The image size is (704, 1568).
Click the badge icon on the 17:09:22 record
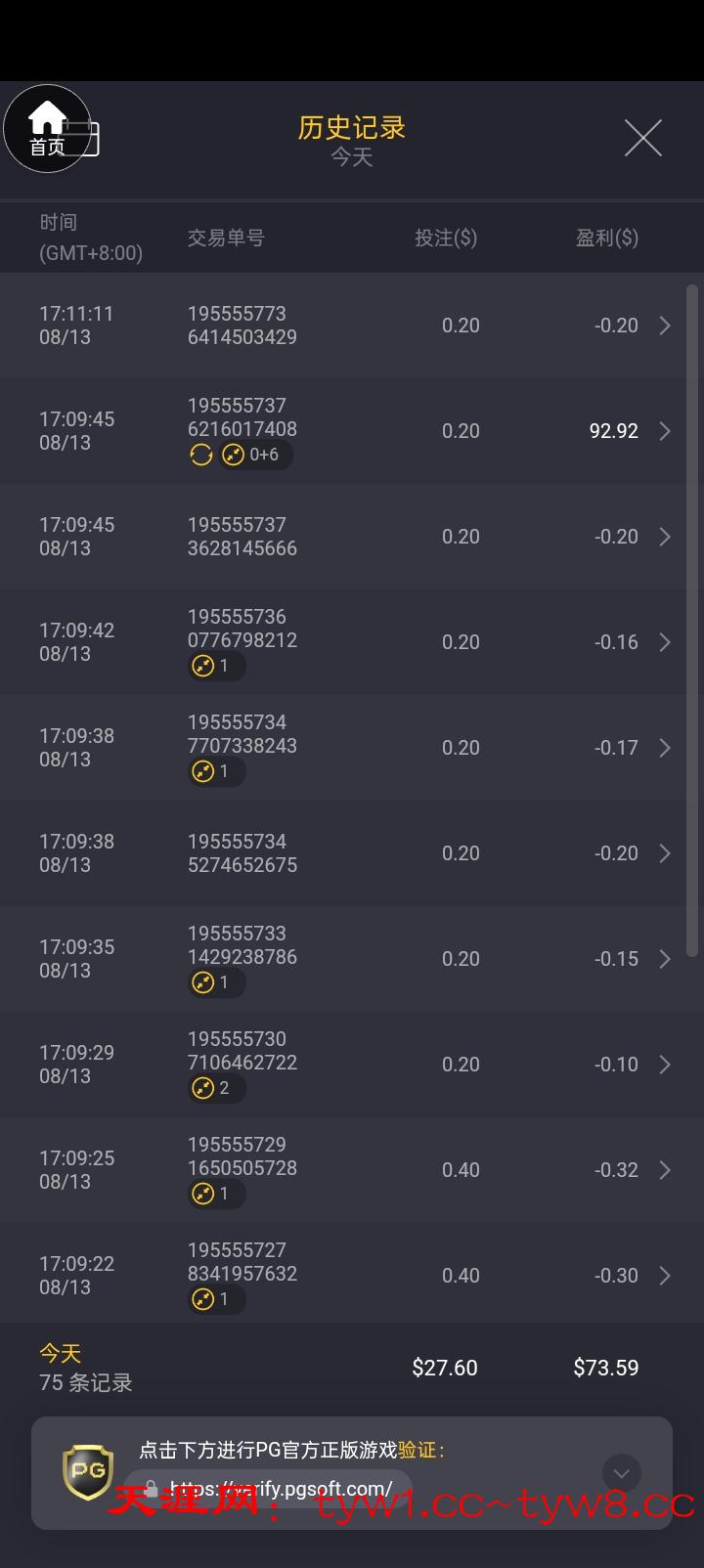[x=203, y=1299]
